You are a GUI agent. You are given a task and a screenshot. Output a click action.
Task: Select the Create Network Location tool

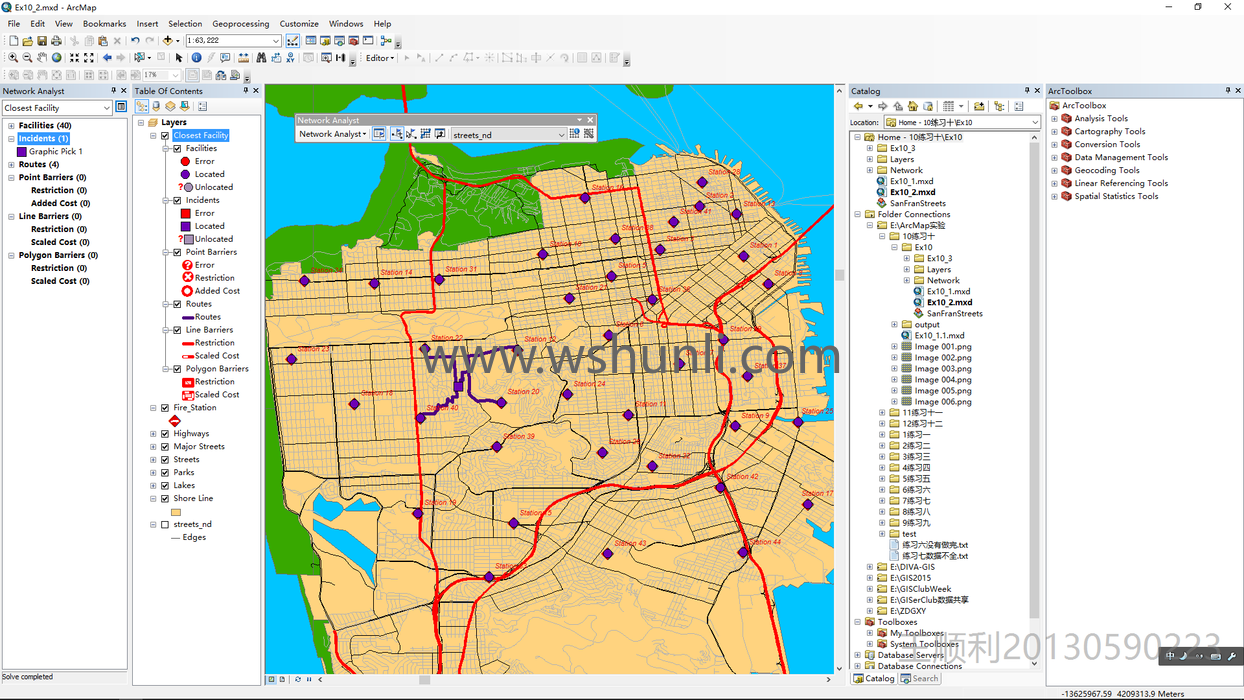[x=397, y=134]
